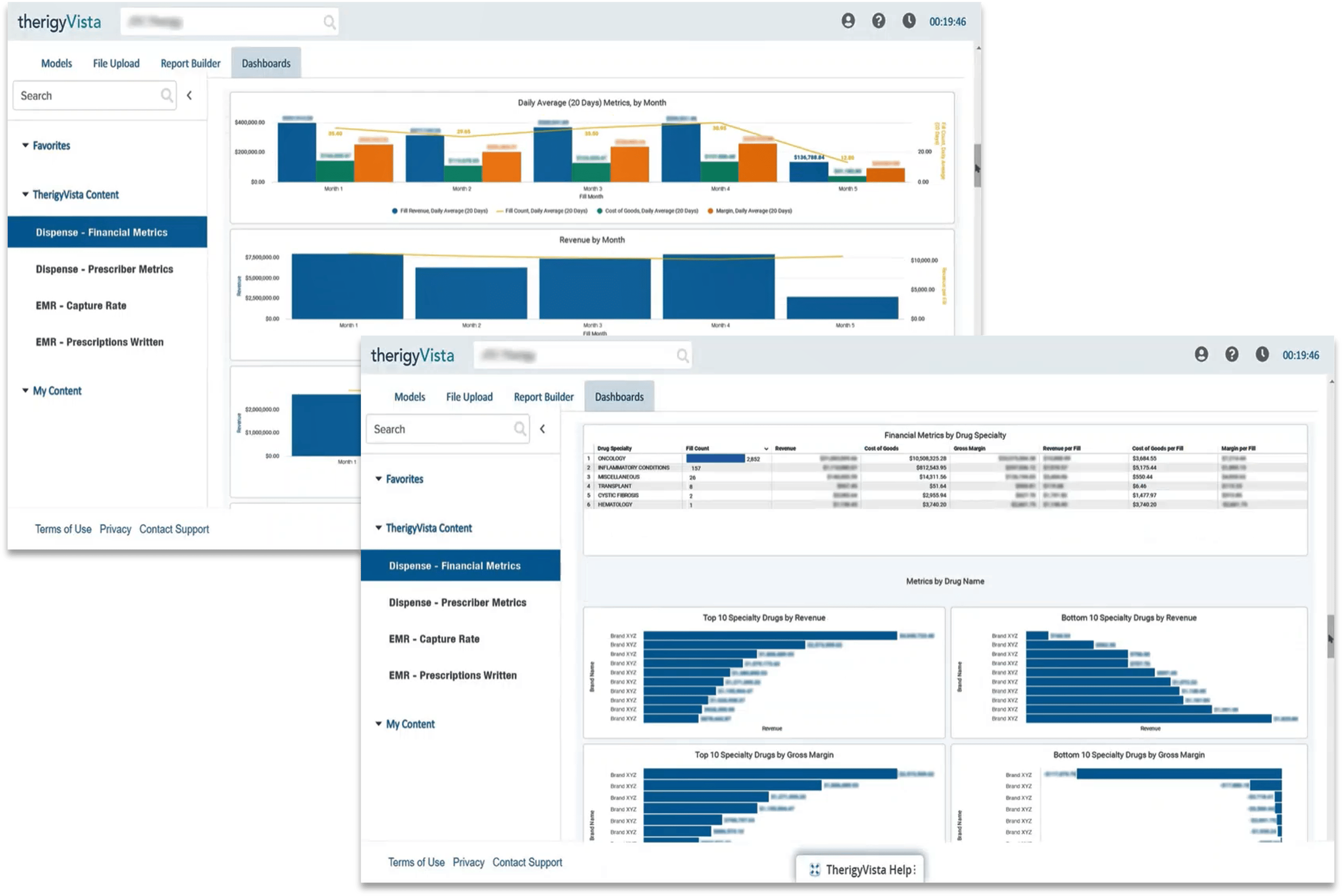Open the Fill Count column sort dropdown
The image size is (1342, 896).
tap(766, 448)
